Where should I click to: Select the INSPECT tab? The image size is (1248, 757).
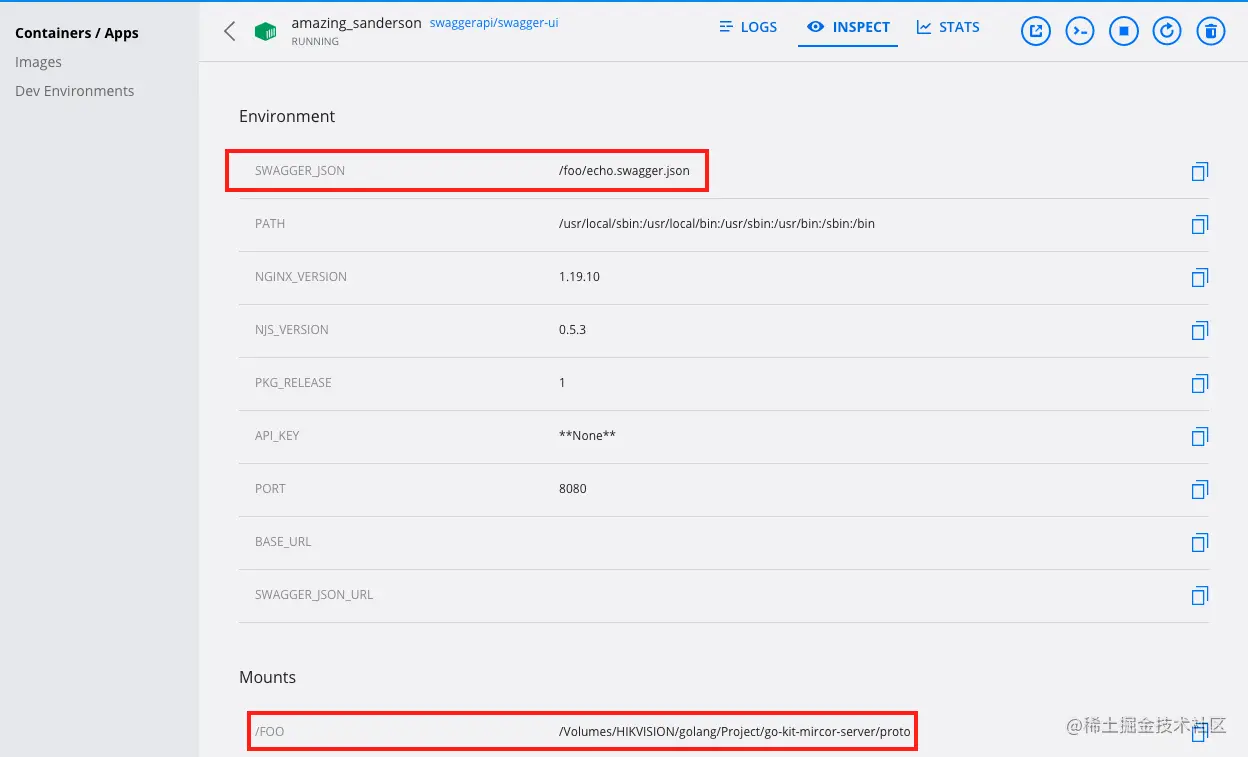(848, 27)
